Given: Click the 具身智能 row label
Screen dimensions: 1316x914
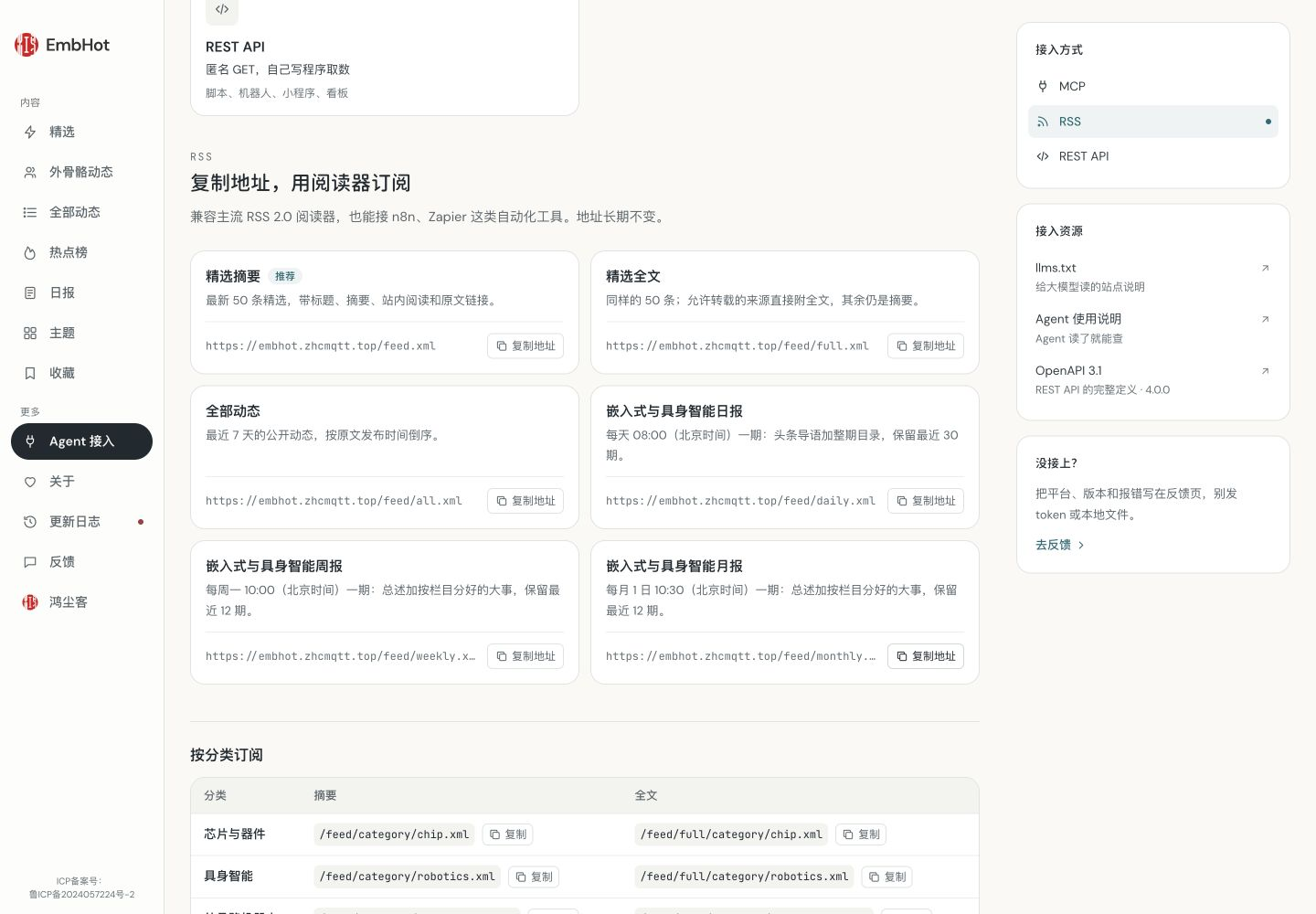Looking at the screenshot, I should 228,877.
